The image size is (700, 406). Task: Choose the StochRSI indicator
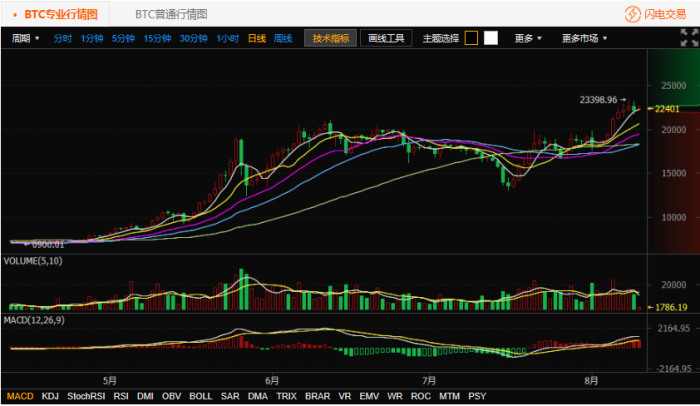point(85,396)
